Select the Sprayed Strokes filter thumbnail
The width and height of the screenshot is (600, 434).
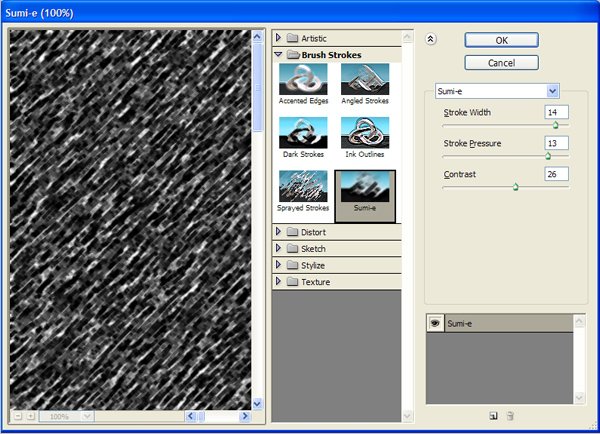pyautogui.click(x=303, y=186)
